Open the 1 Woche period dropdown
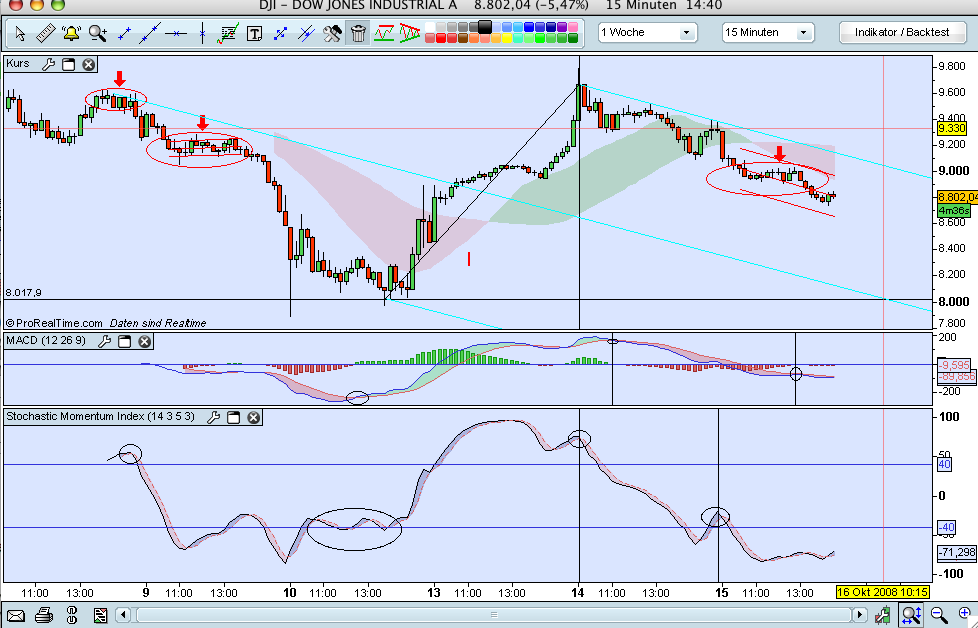 pos(647,32)
